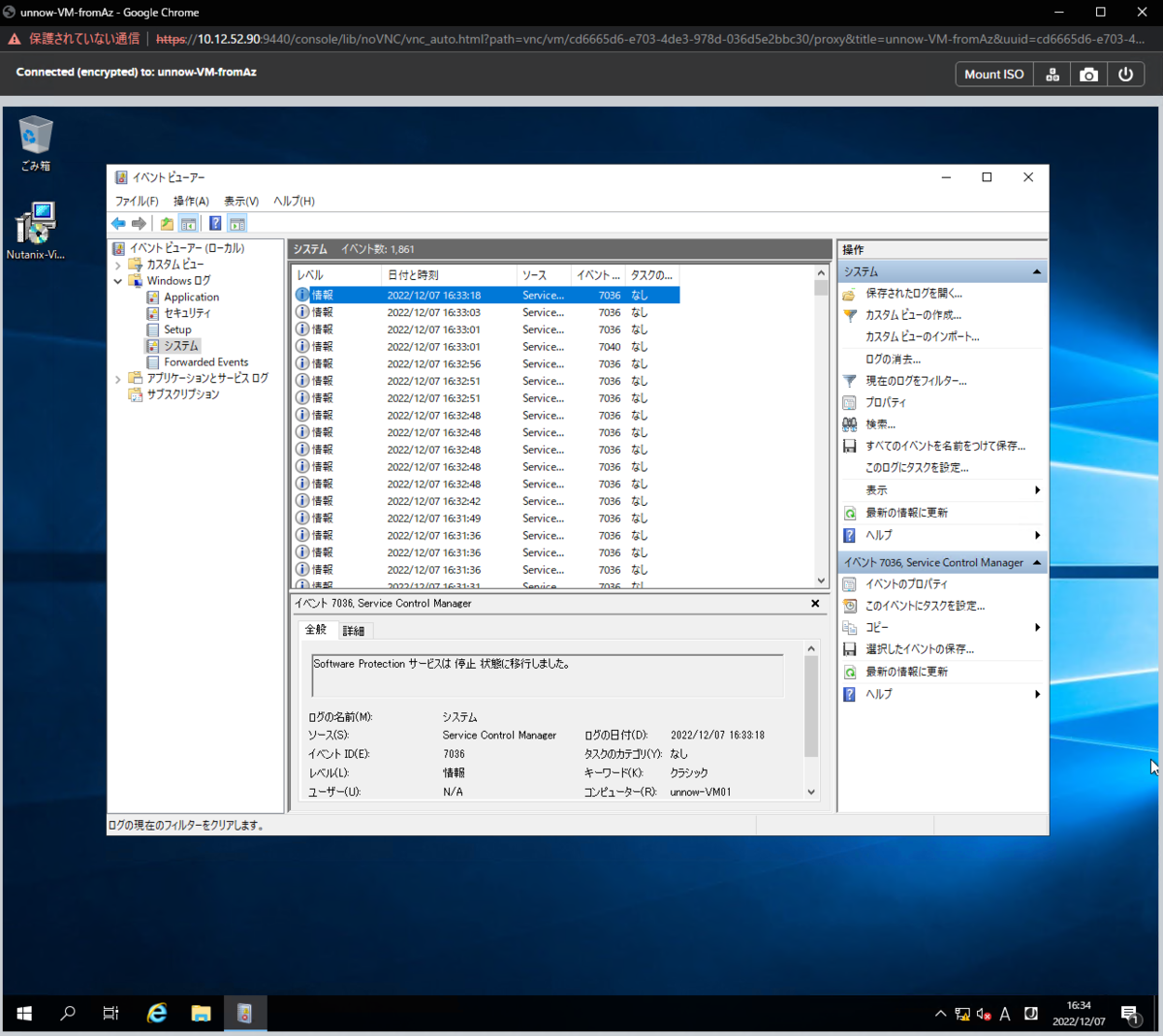
Task: Switch to 全般 tab in event details
Action: pyautogui.click(x=316, y=630)
